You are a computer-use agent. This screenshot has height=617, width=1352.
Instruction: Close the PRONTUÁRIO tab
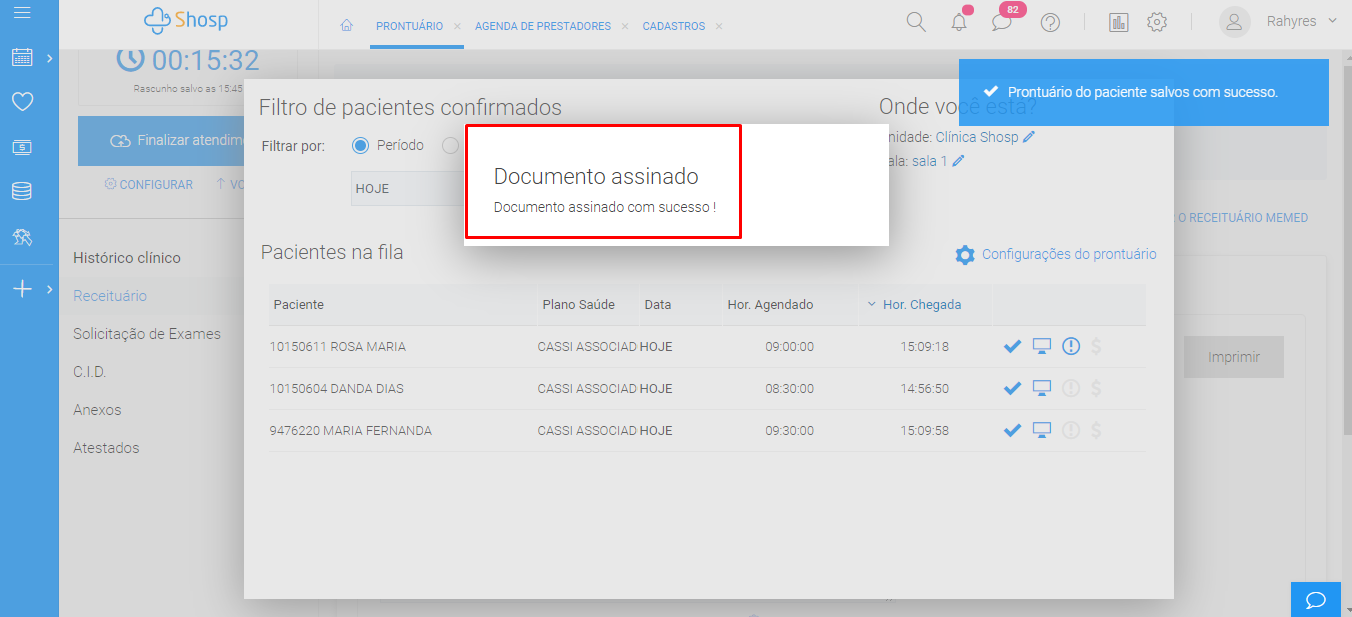coord(457,26)
